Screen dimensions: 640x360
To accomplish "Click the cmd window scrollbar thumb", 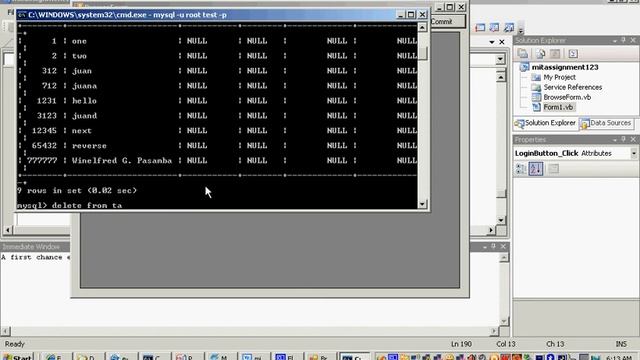I will [x=422, y=53].
